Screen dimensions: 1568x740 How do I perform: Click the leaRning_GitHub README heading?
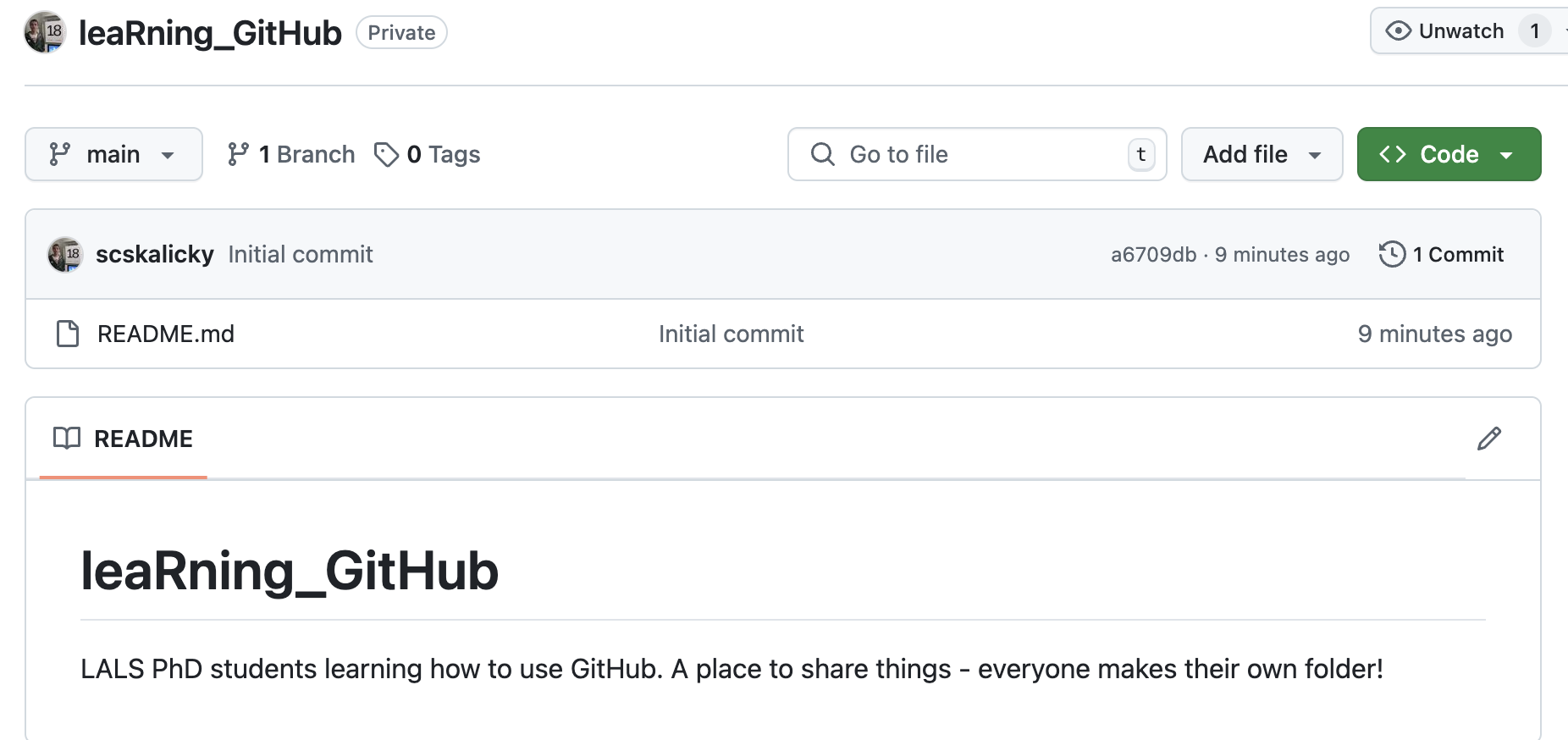[290, 571]
